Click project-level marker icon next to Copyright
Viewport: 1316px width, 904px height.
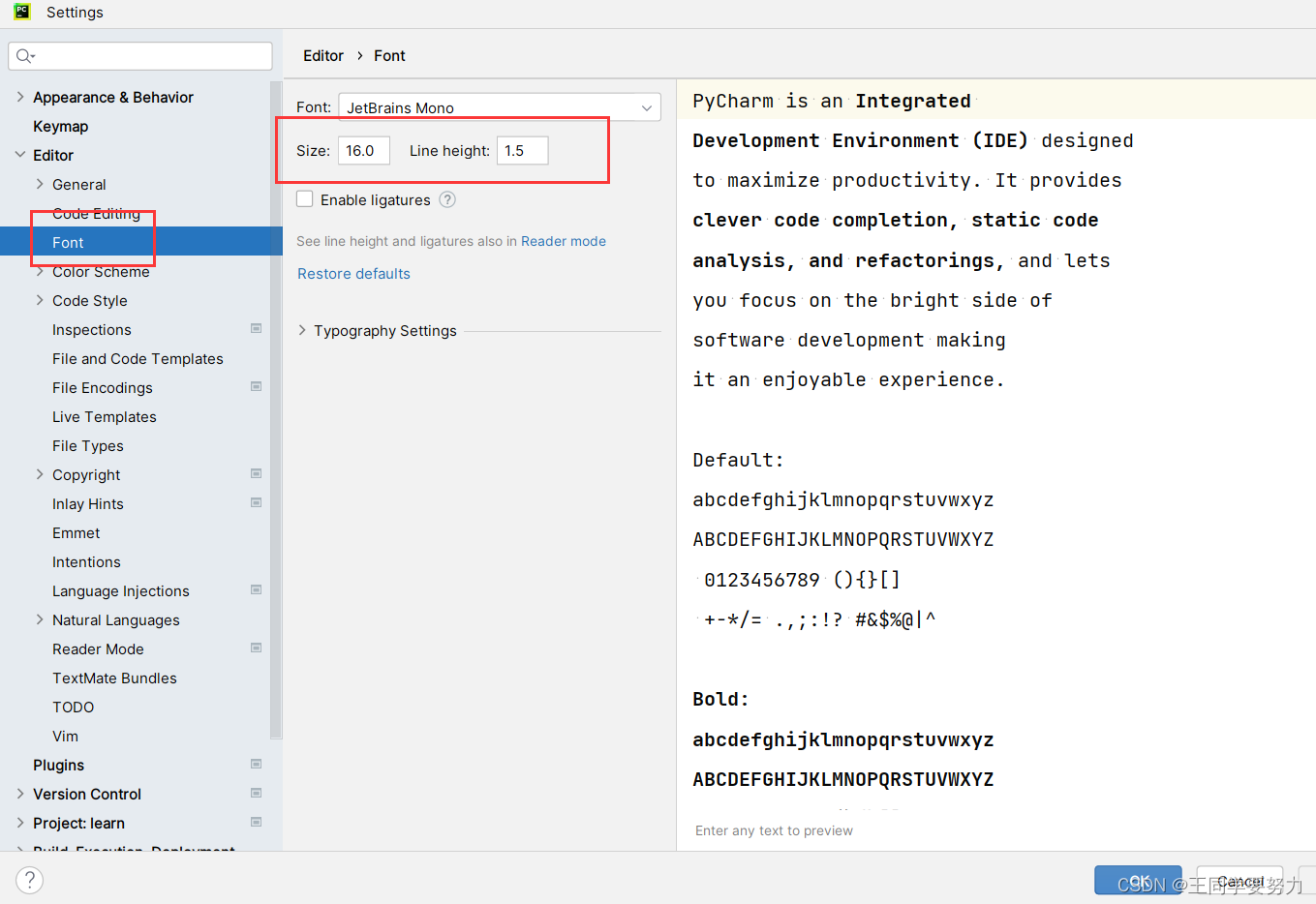point(256,473)
